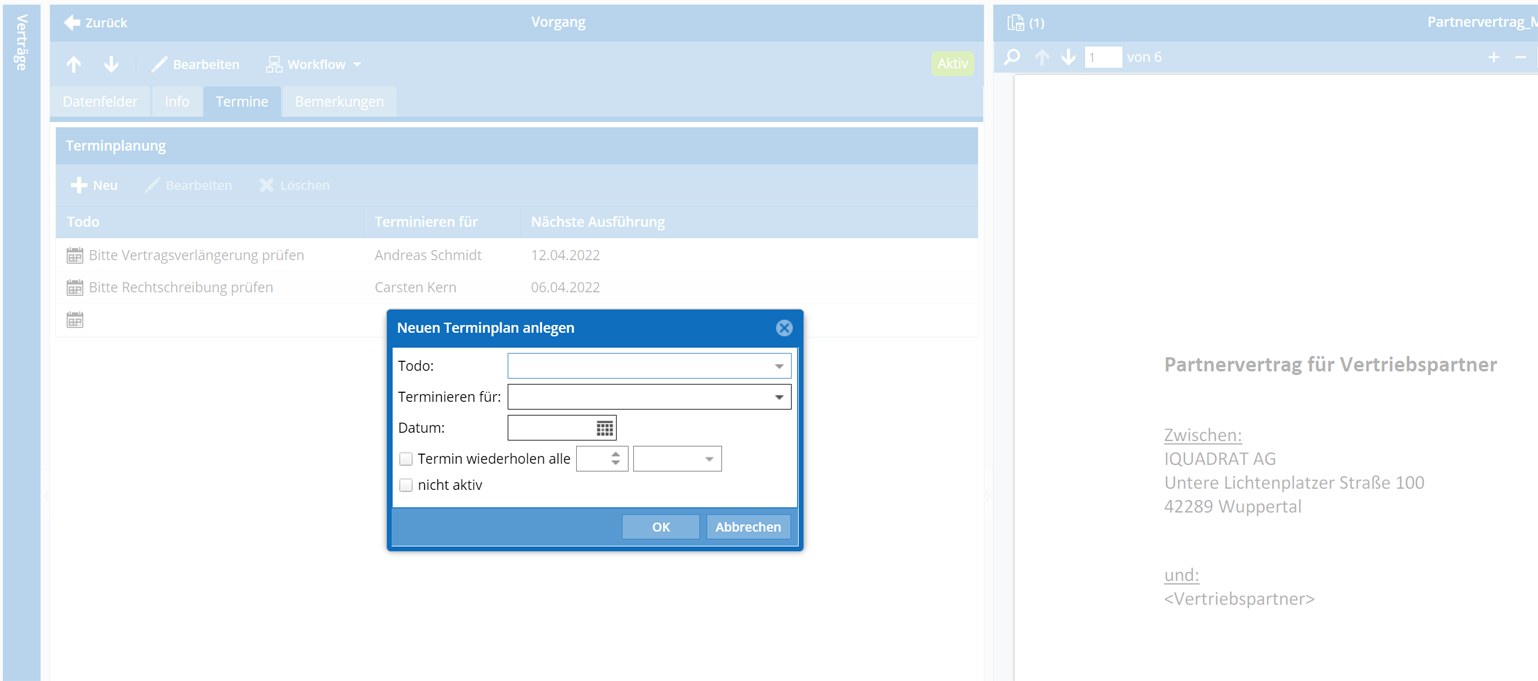The image size is (1538, 681).
Task: Switch to the Datenfelder tab
Action: click(100, 101)
